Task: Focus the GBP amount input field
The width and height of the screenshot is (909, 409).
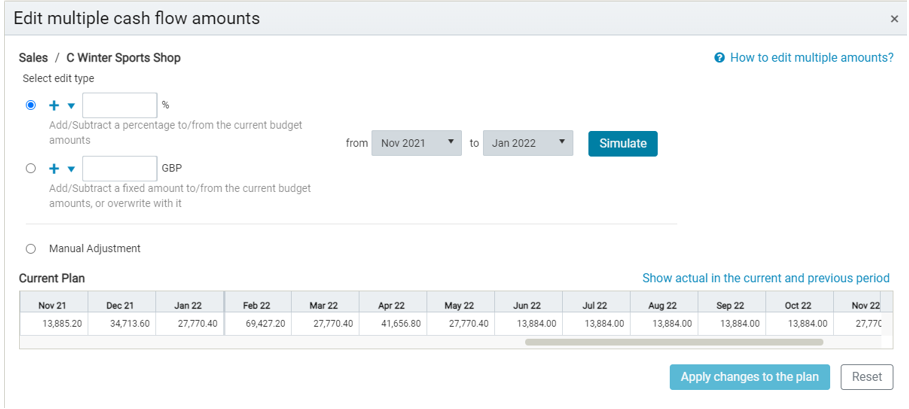Action: click(120, 169)
